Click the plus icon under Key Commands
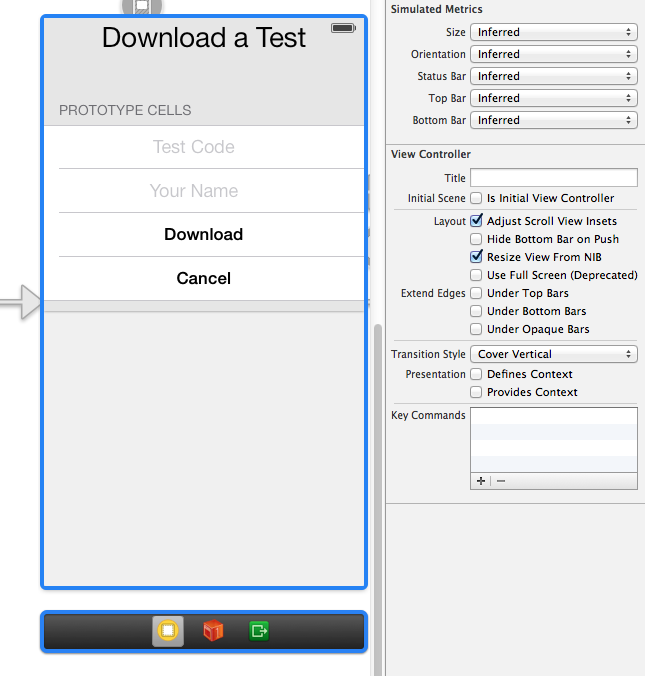Screen dimensions: 645x676 (x=481, y=481)
